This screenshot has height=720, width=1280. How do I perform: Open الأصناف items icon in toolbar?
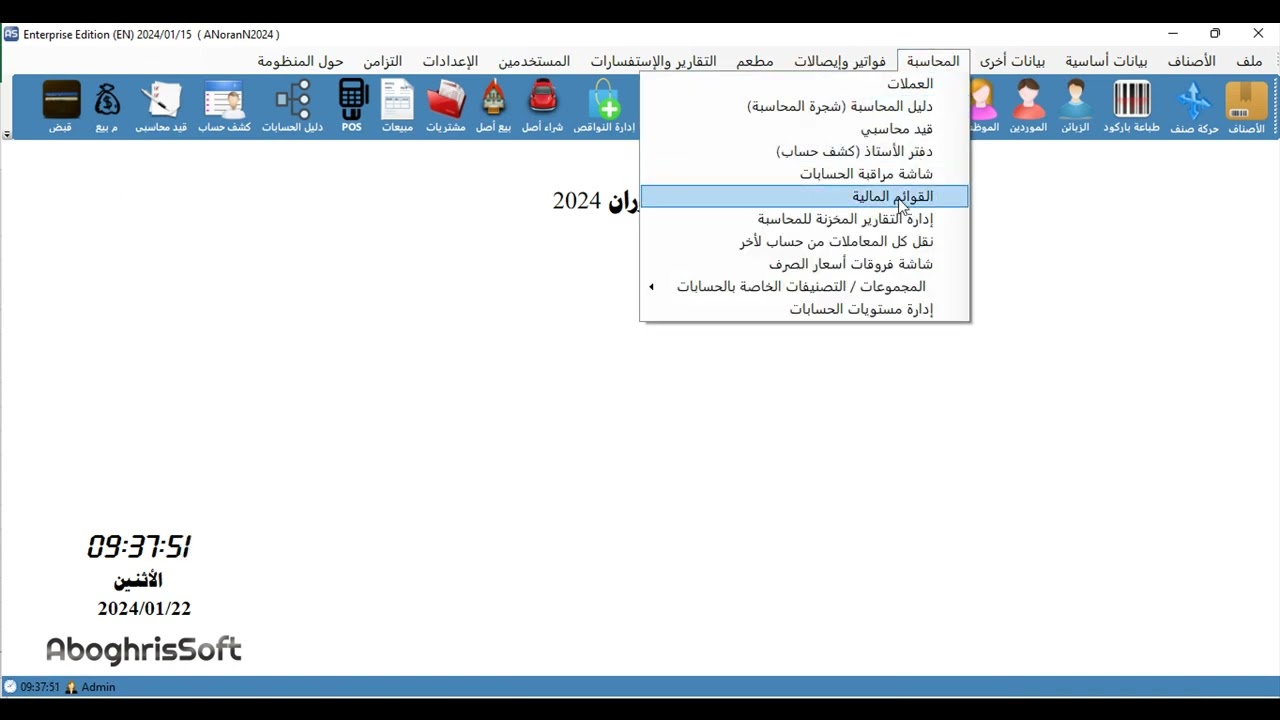(1246, 107)
